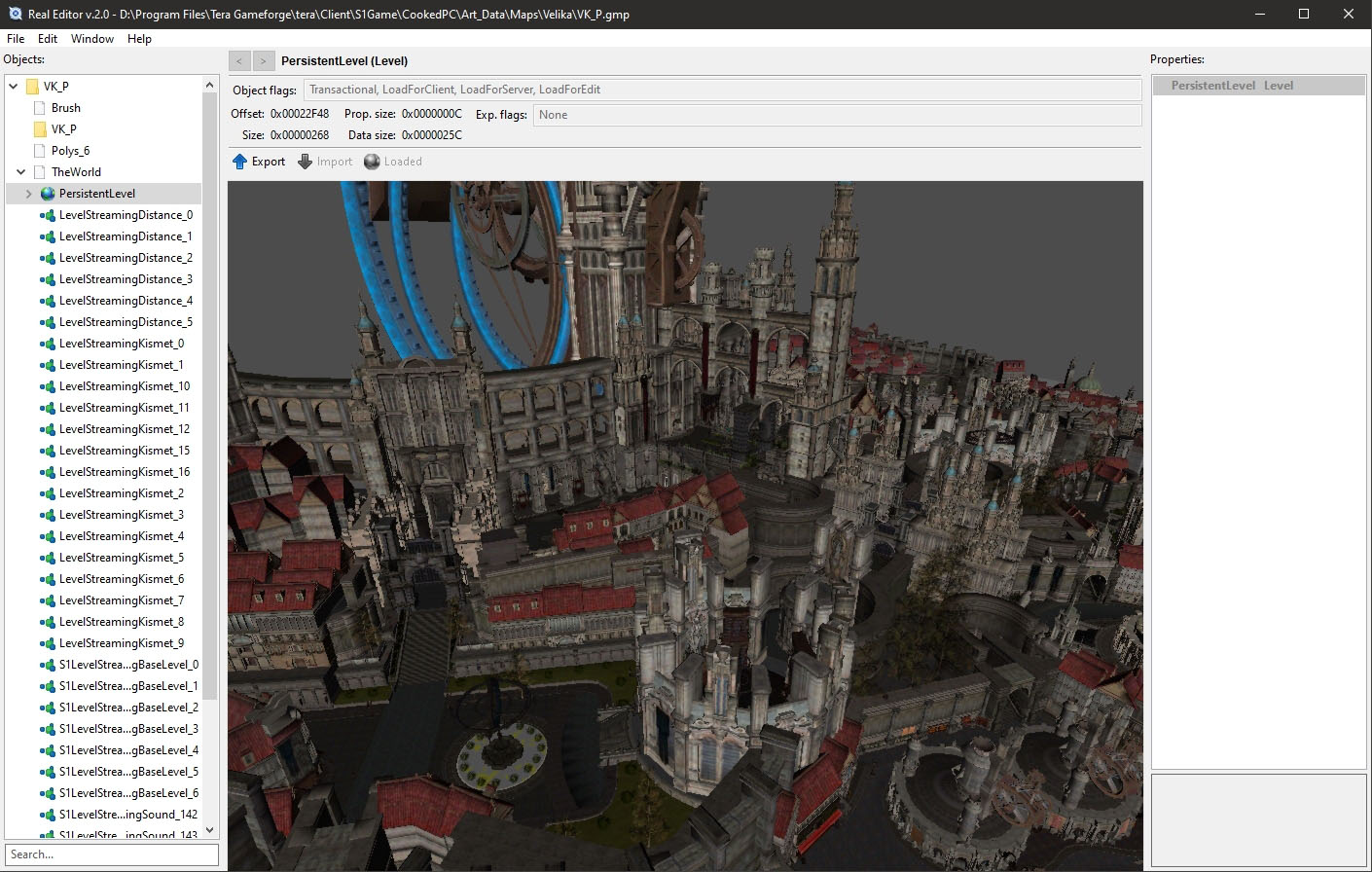Click the objects tree vertical scrollbar thumb
Image resolution: width=1372 pixels, height=872 pixels.
(210, 396)
